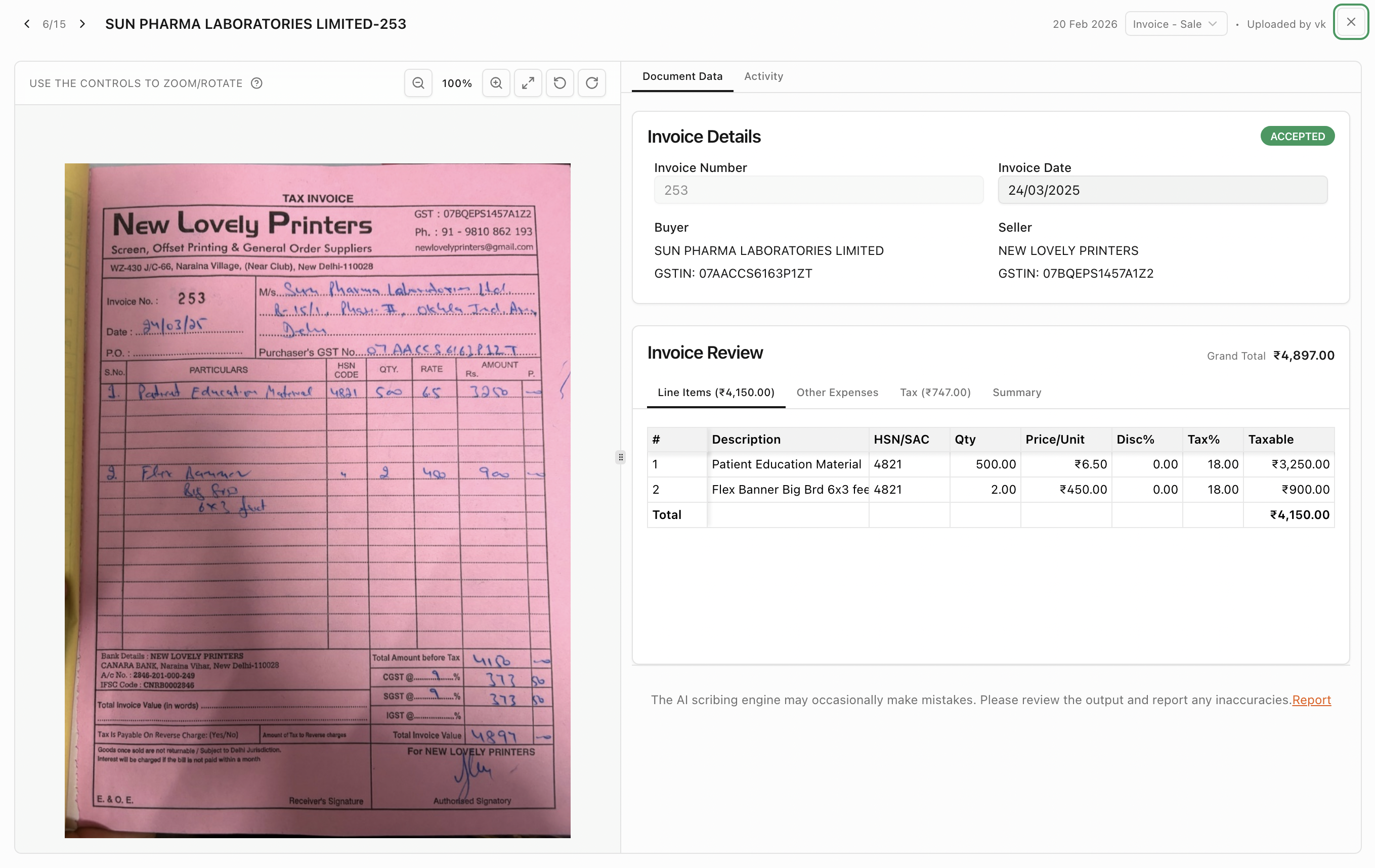Click the Invoice Date field

(x=1162, y=190)
